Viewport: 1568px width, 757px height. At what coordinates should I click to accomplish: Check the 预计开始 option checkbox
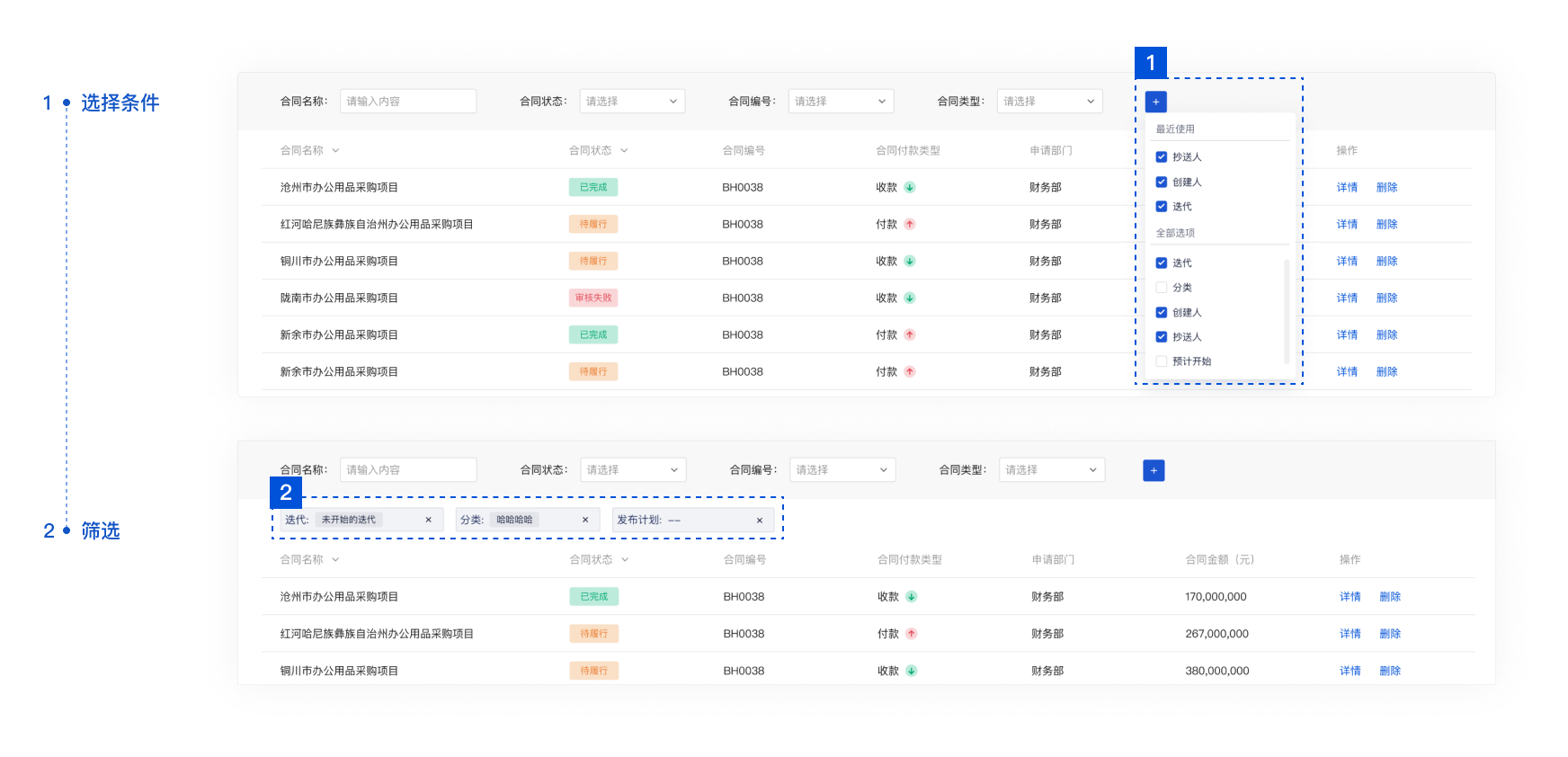click(1162, 361)
